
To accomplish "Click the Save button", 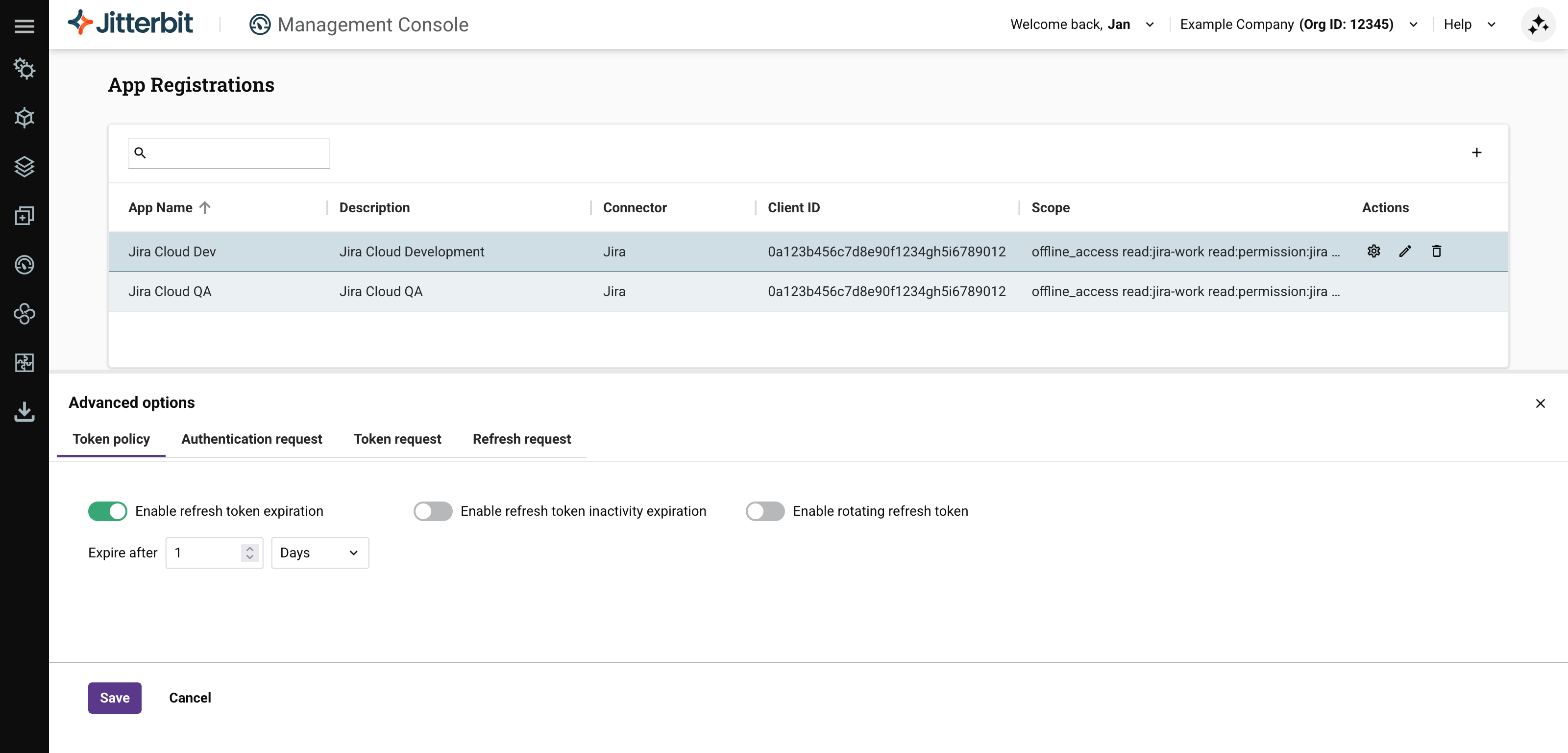I will pos(115,698).
